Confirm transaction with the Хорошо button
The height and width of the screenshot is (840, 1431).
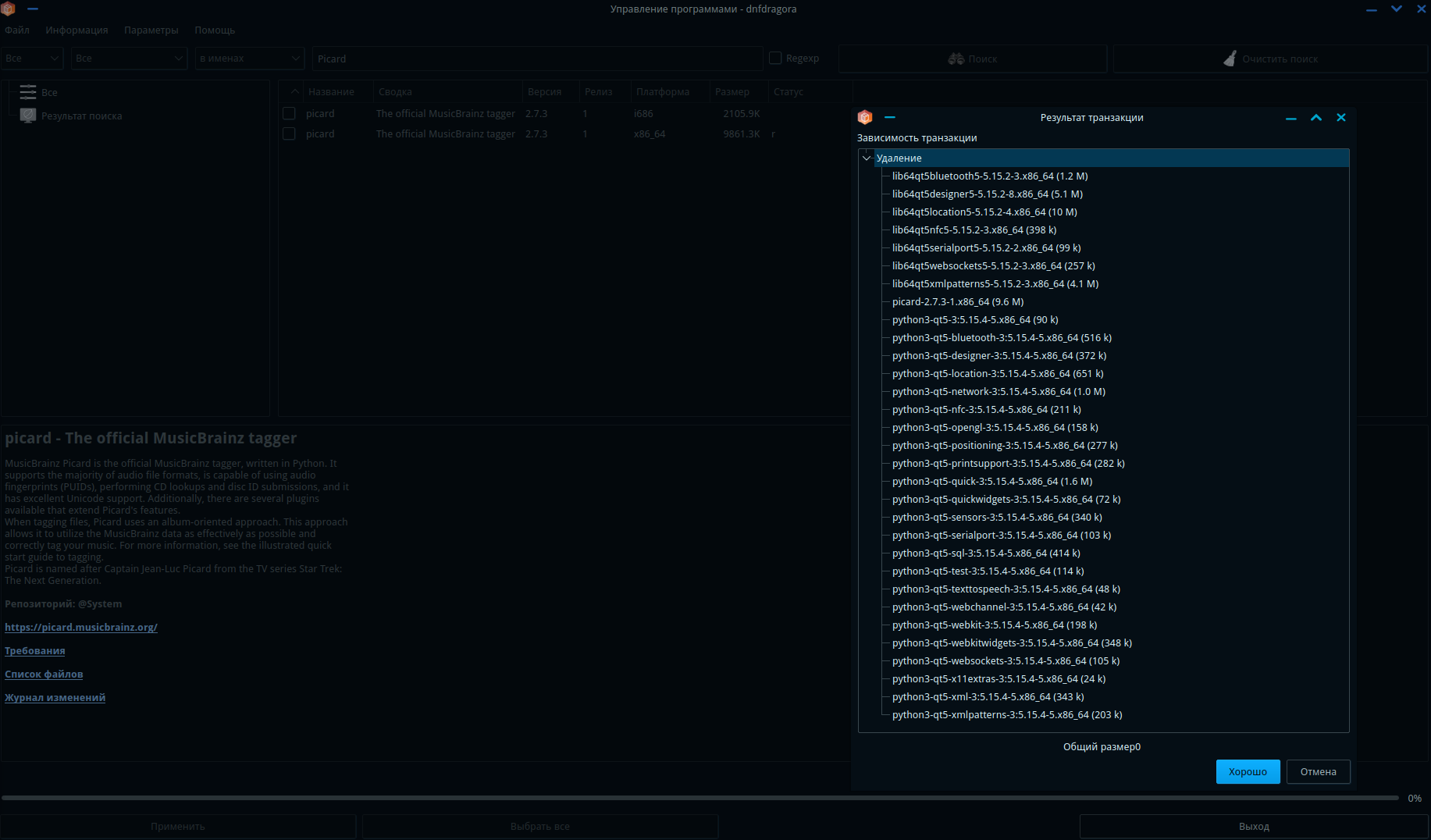[x=1248, y=771]
